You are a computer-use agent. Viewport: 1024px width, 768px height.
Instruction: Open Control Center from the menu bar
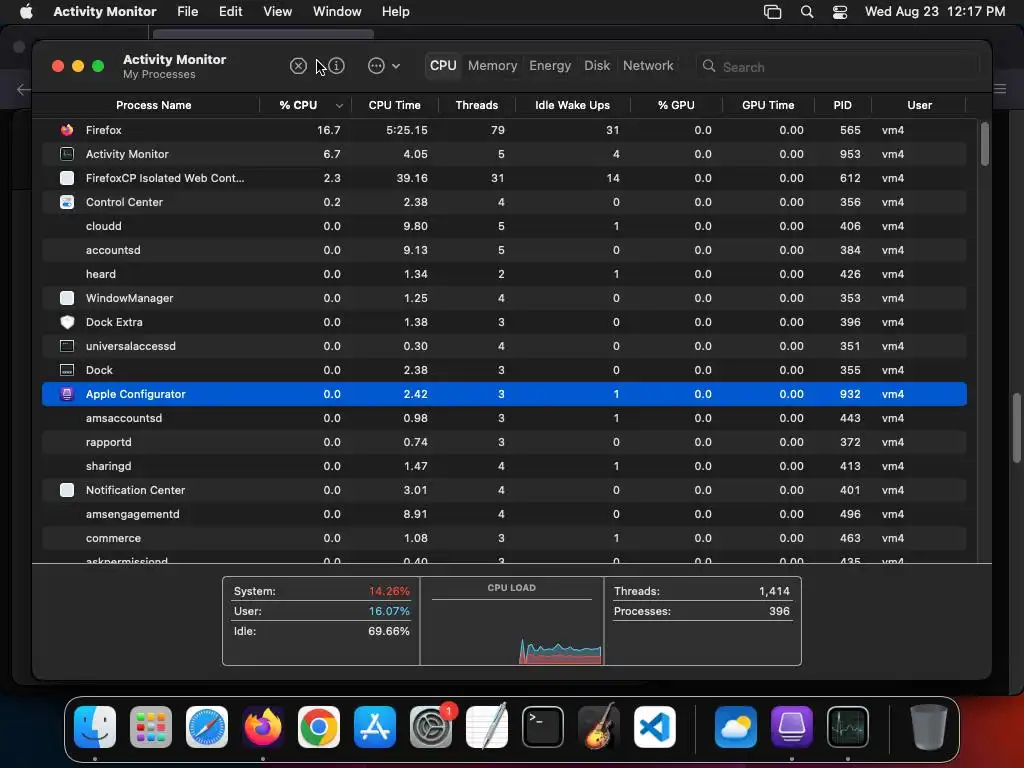[x=840, y=12]
